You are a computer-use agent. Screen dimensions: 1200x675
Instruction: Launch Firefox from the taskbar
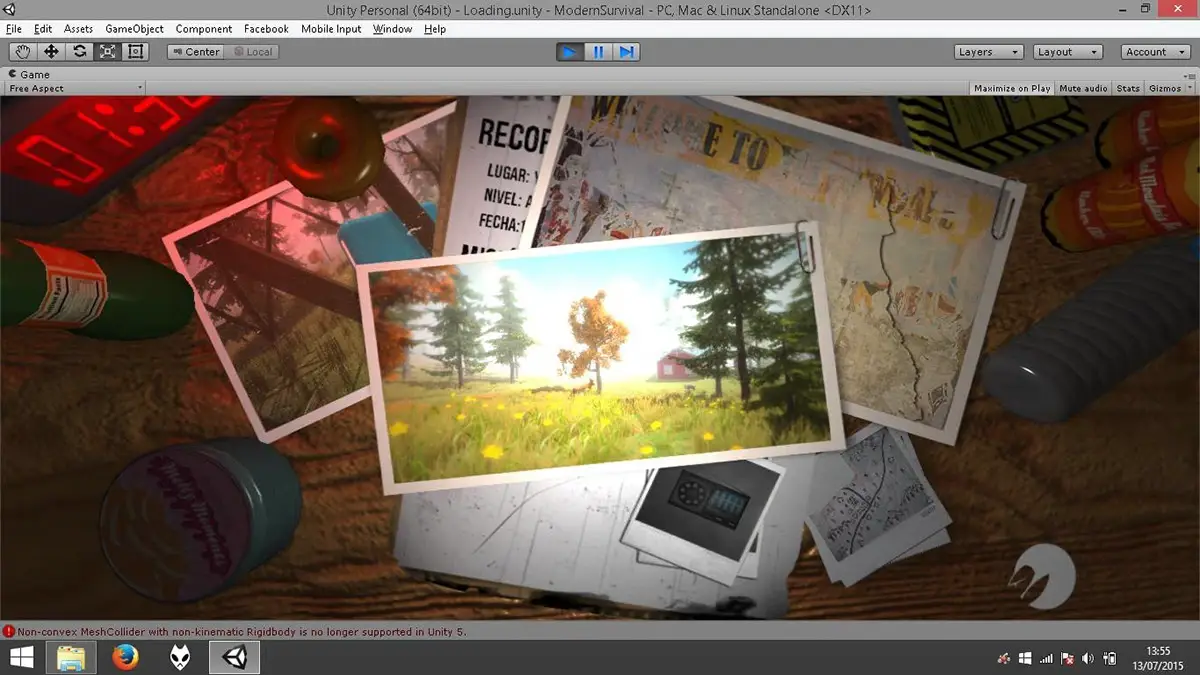[125, 657]
